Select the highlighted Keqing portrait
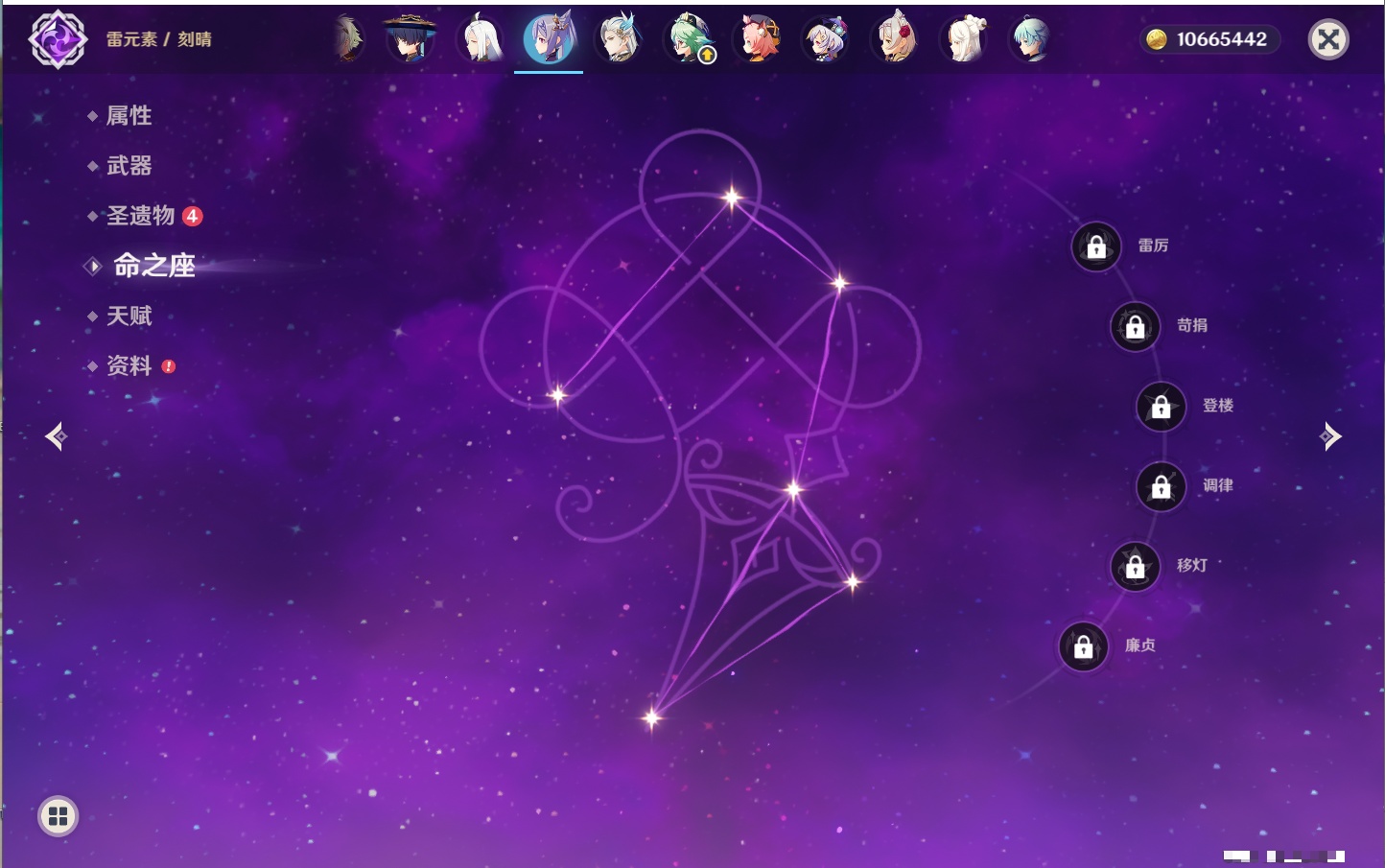 point(549,38)
